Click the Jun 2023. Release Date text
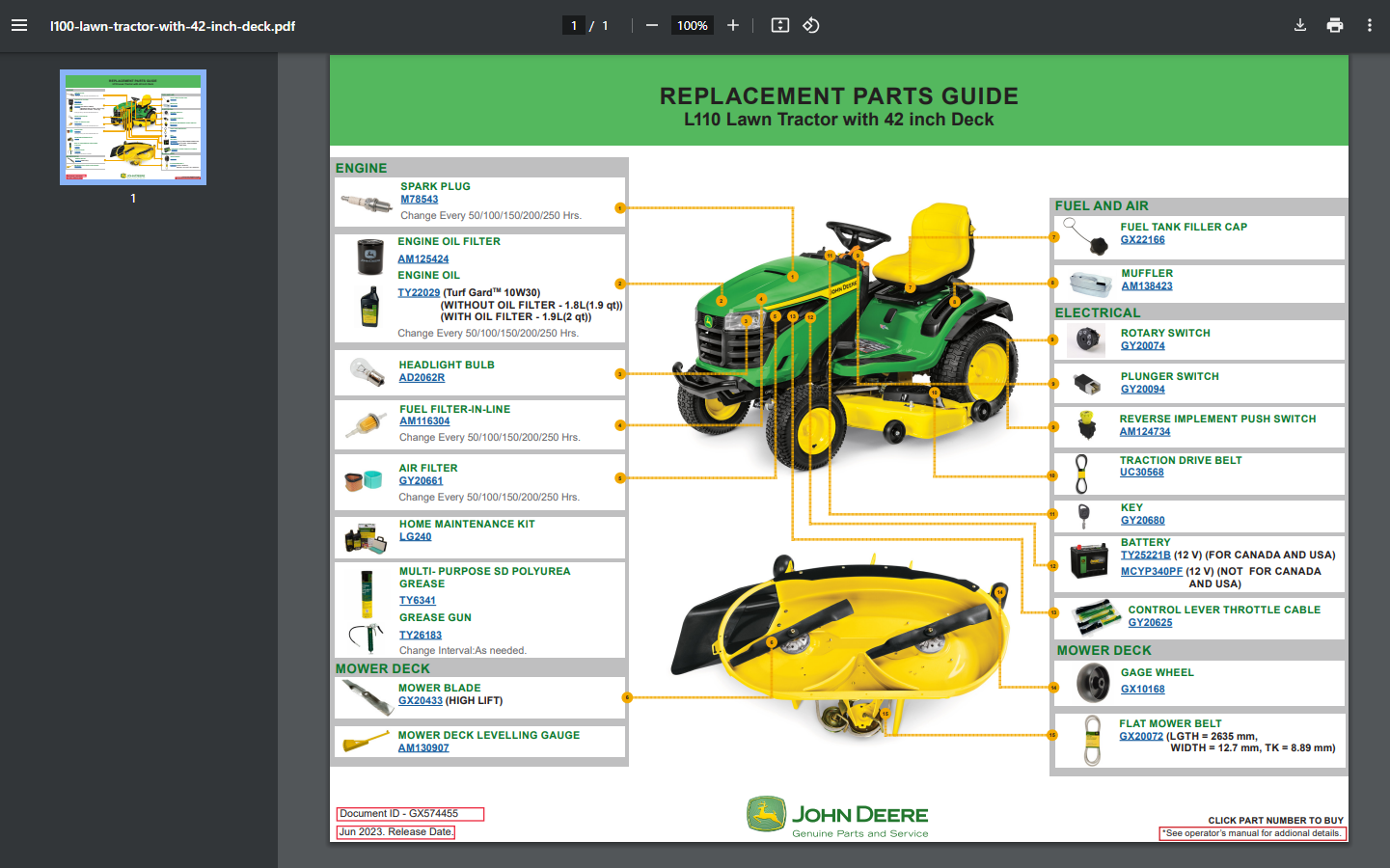 point(395,832)
